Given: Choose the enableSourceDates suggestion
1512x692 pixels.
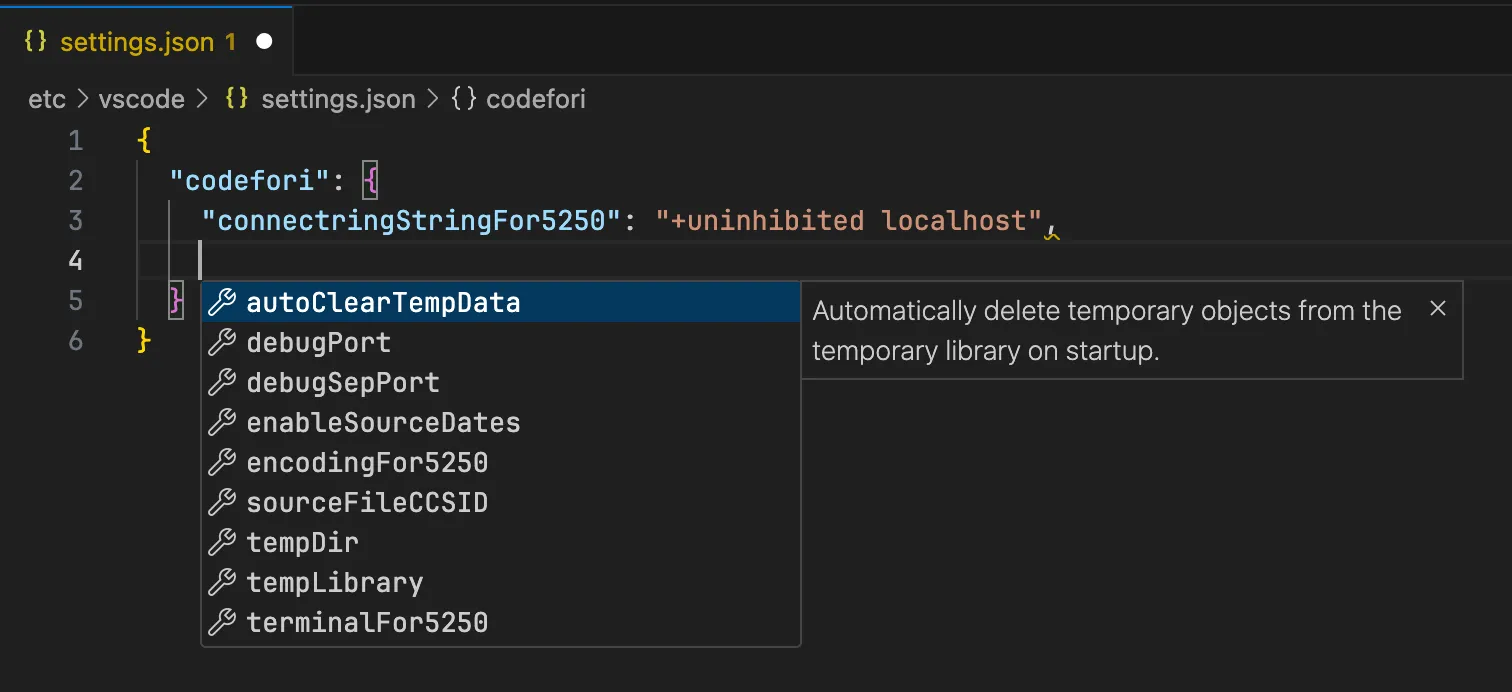Looking at the screenshot, I should pyautogui.click(x=501, y=422).
